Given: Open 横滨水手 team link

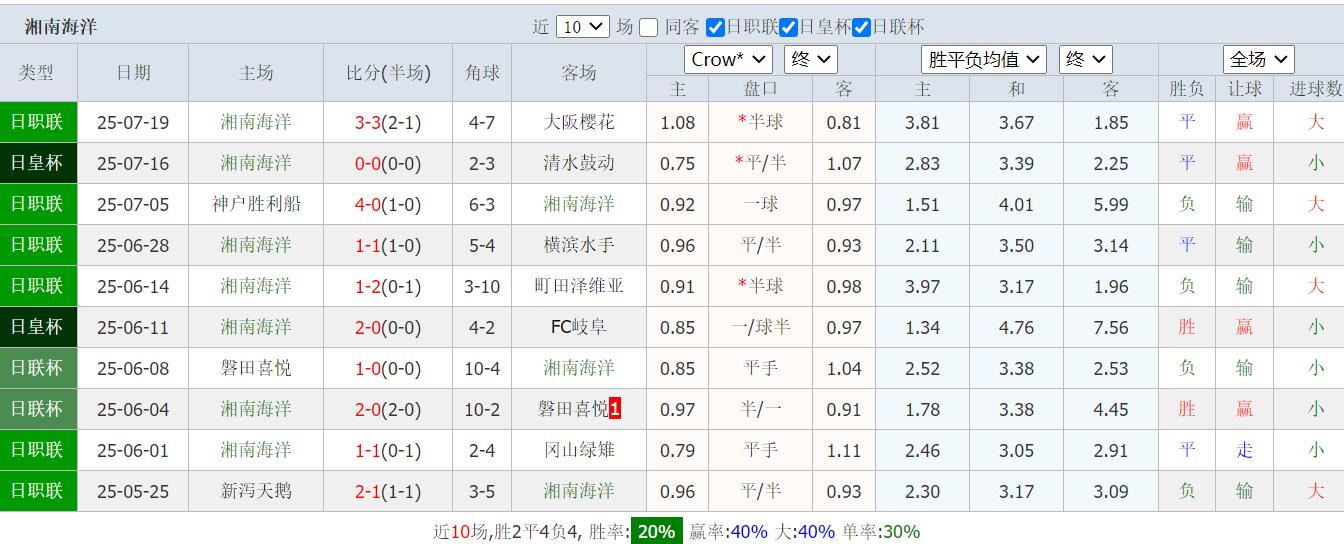Looking at the screenshot, I should [x=579, y=245].
